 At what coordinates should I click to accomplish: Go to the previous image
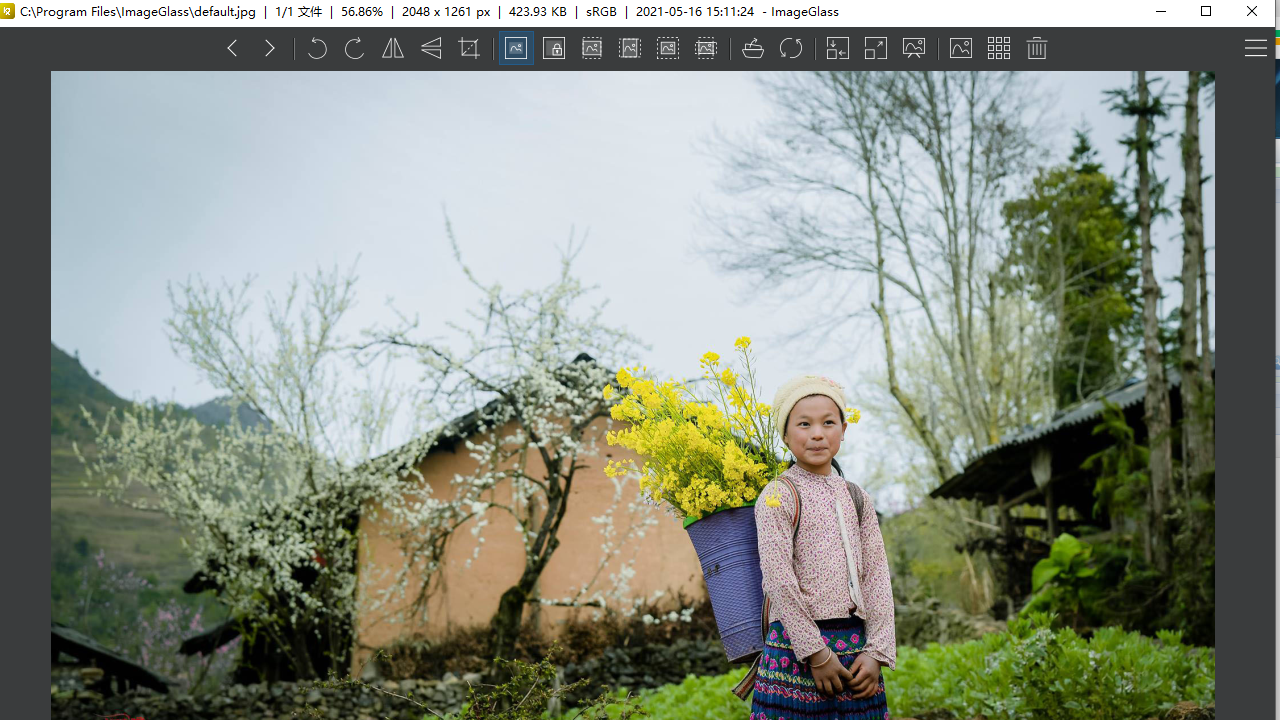point(232,48)
